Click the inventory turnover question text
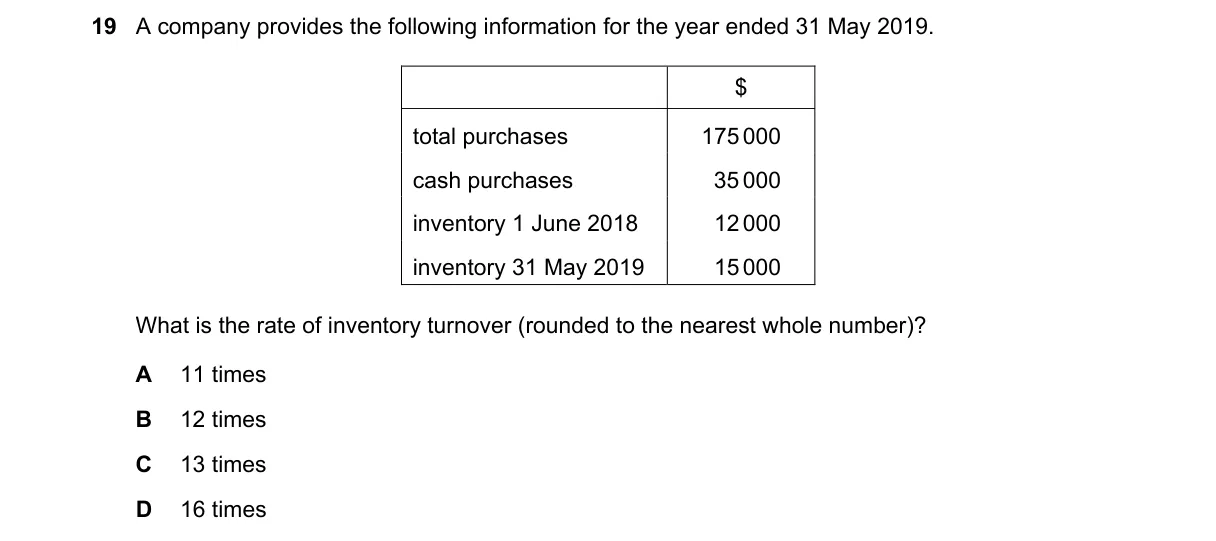The image size is (1216, 541). (x=529, y=326)
